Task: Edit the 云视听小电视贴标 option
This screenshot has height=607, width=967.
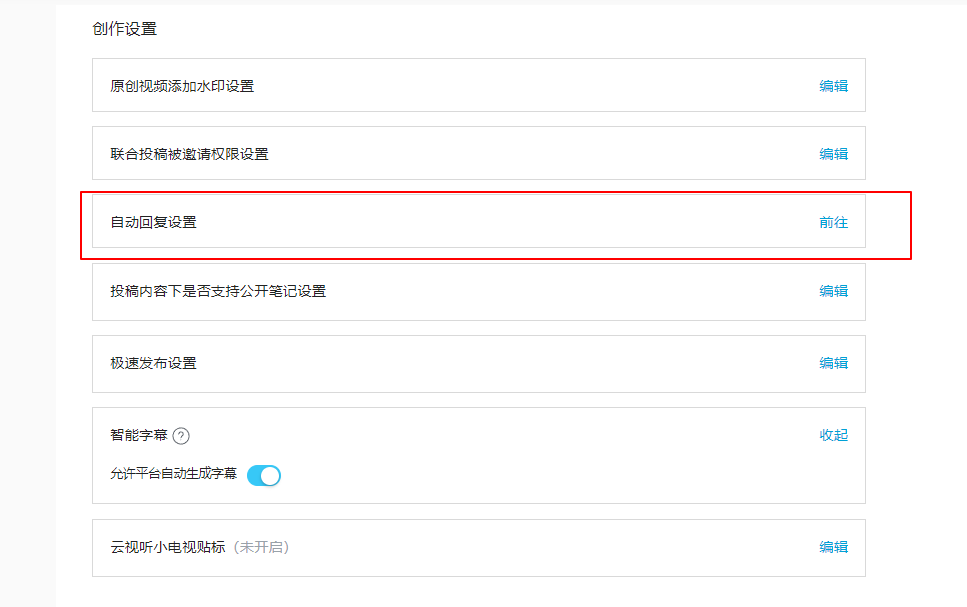Action: [833, 547]
